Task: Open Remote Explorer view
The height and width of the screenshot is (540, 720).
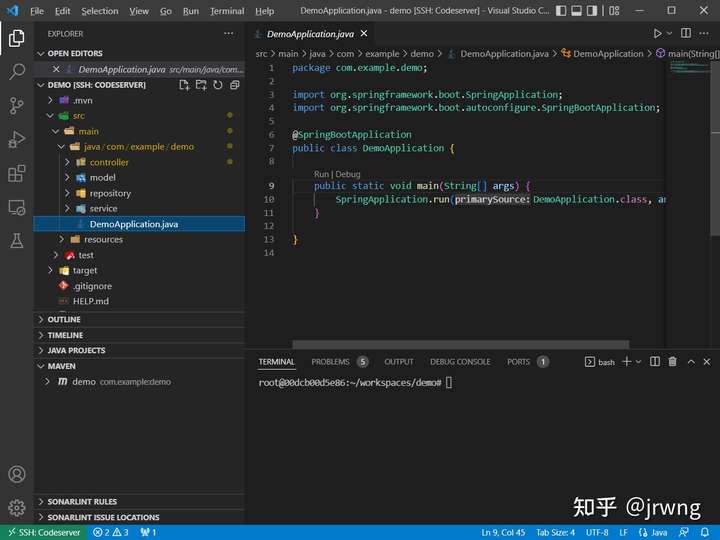Action: coord(17,208)
